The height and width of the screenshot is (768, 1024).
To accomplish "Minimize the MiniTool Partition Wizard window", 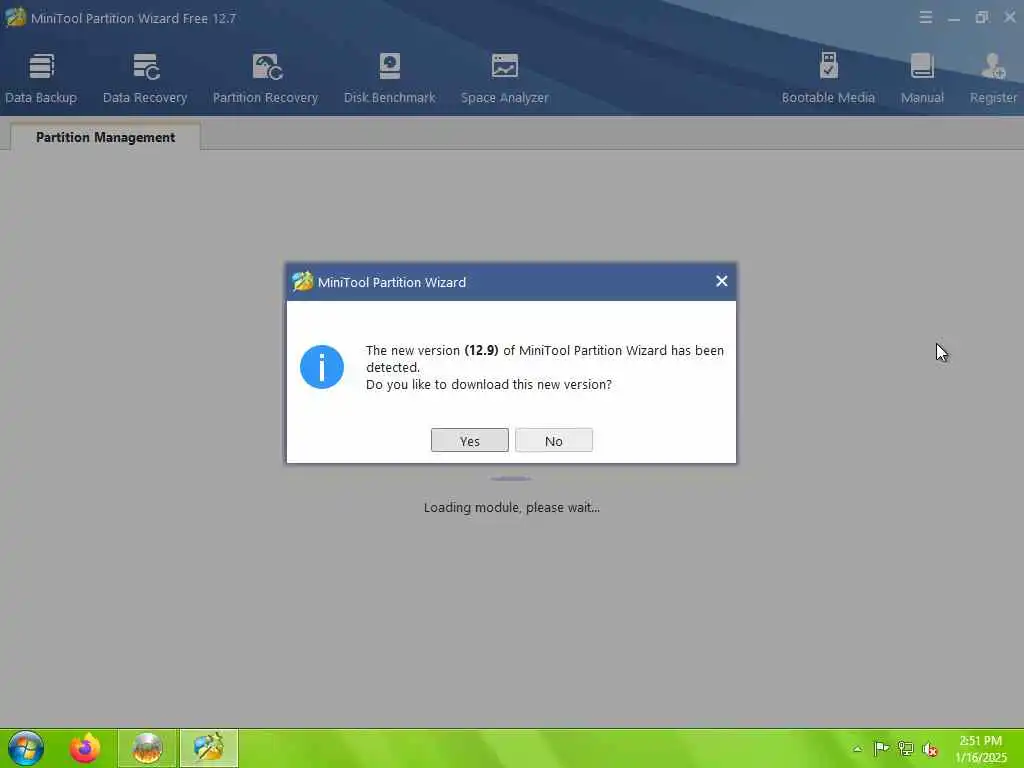I will (x=954, y=18).
